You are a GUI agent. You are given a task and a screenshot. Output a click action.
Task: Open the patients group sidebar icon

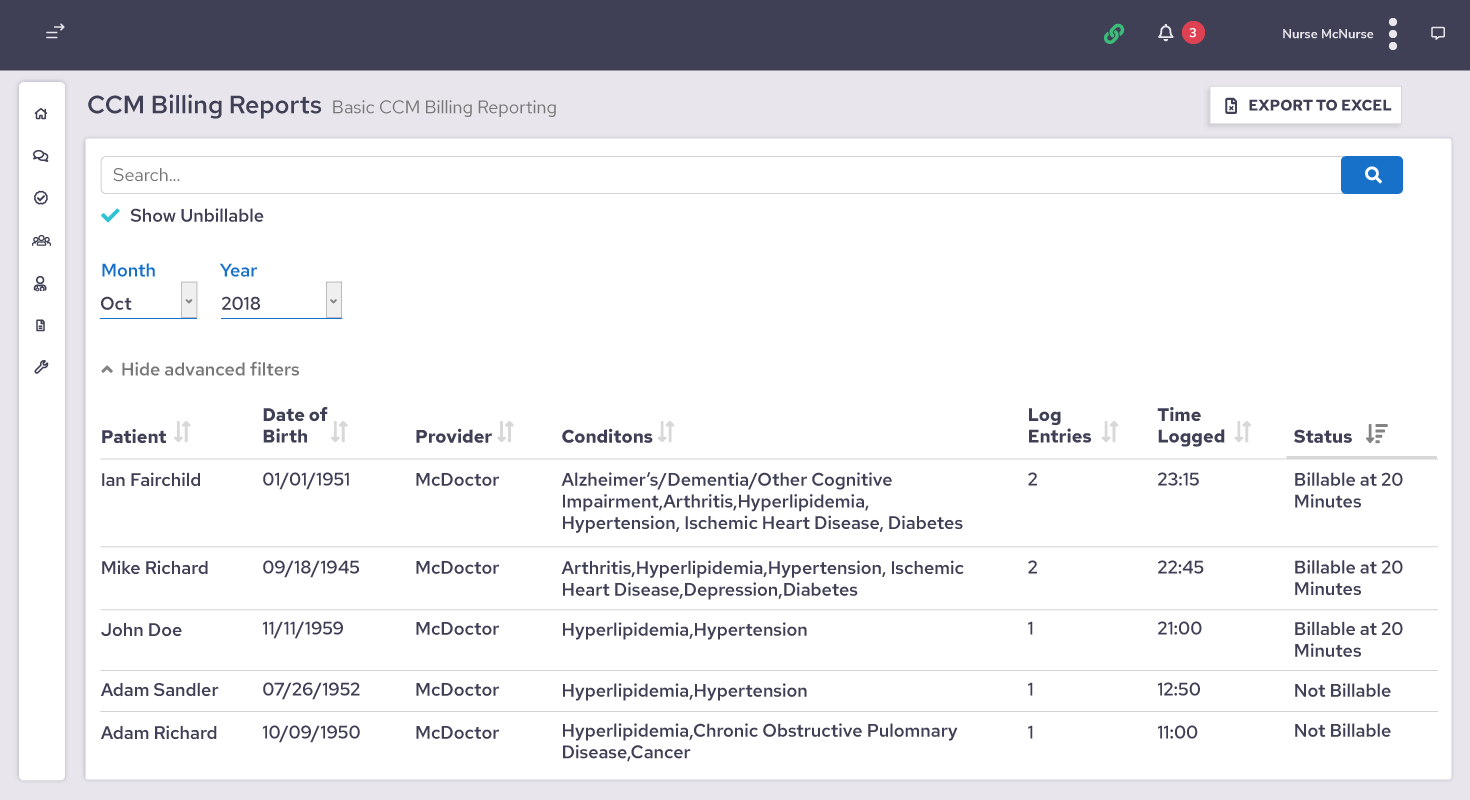41,241
